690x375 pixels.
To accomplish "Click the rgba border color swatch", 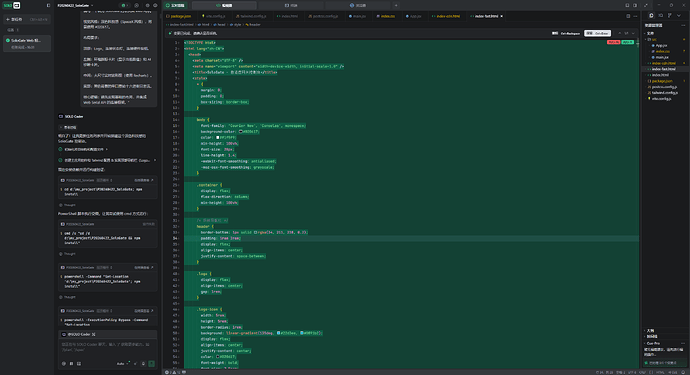I will point(256,232).
